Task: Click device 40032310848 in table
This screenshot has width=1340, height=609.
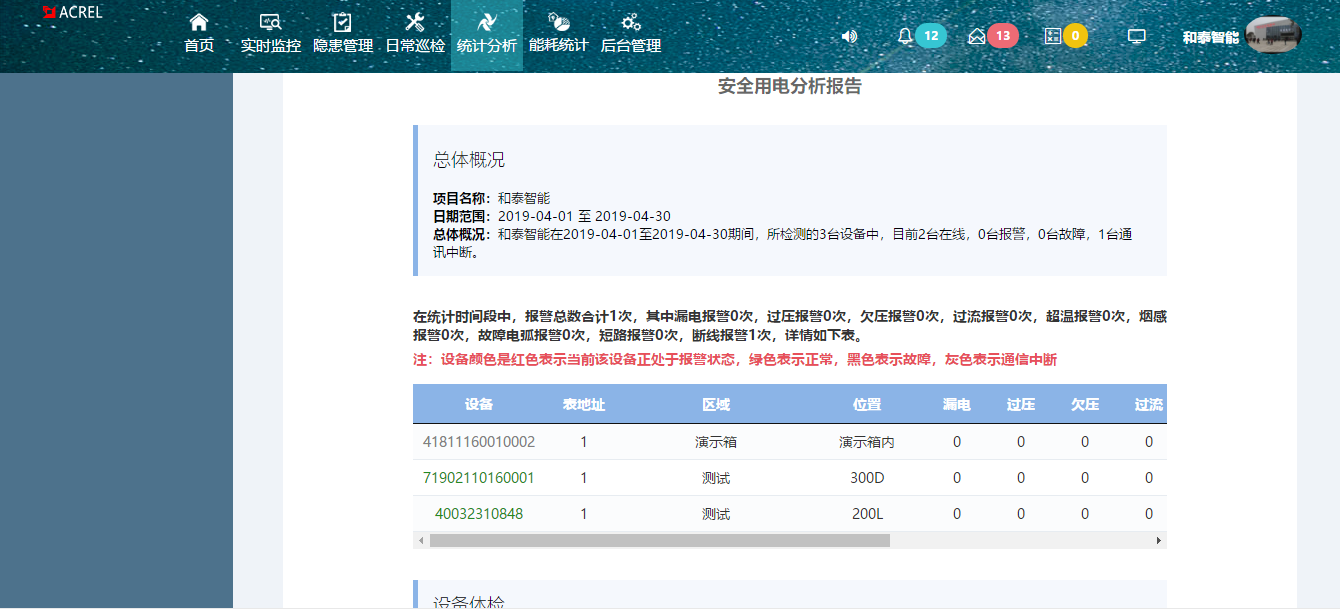Action: [479, 514]
